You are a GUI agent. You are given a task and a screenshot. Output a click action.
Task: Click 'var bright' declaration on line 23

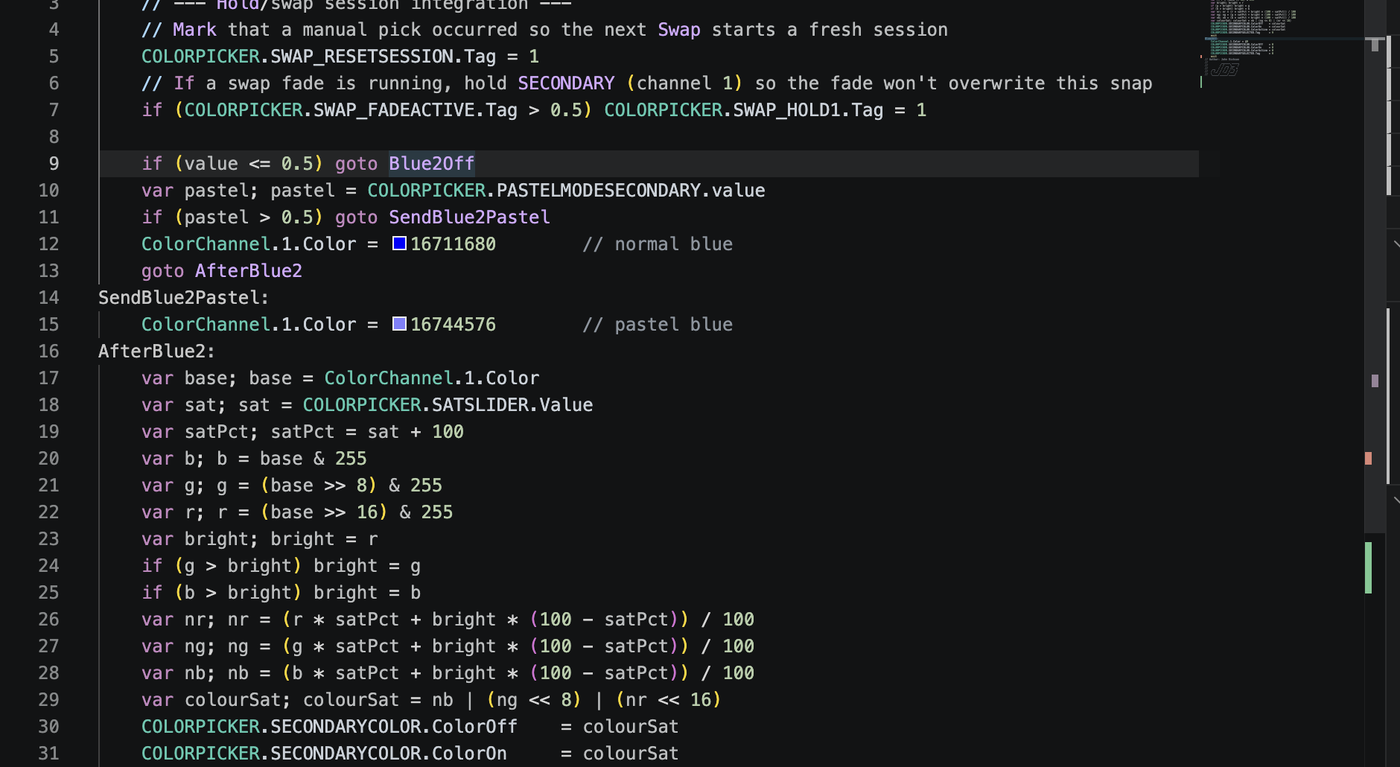pos(194,540)
